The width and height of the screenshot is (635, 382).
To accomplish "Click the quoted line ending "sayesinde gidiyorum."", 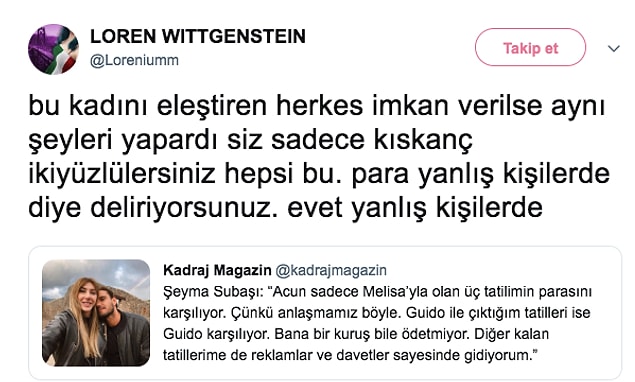I will tap(350, 355).
